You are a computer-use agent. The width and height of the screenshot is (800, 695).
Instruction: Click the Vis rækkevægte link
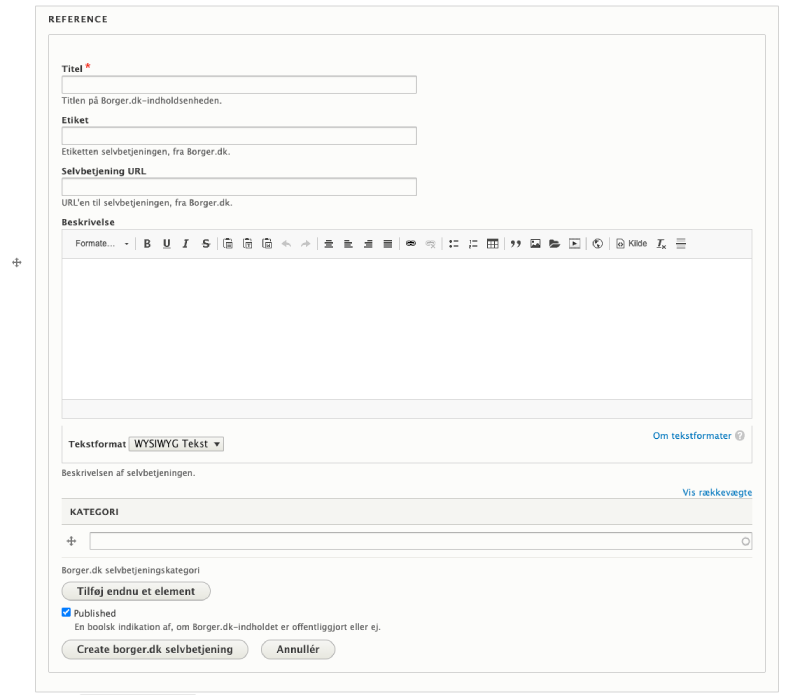pyautogui.click(x=717, y=492)
